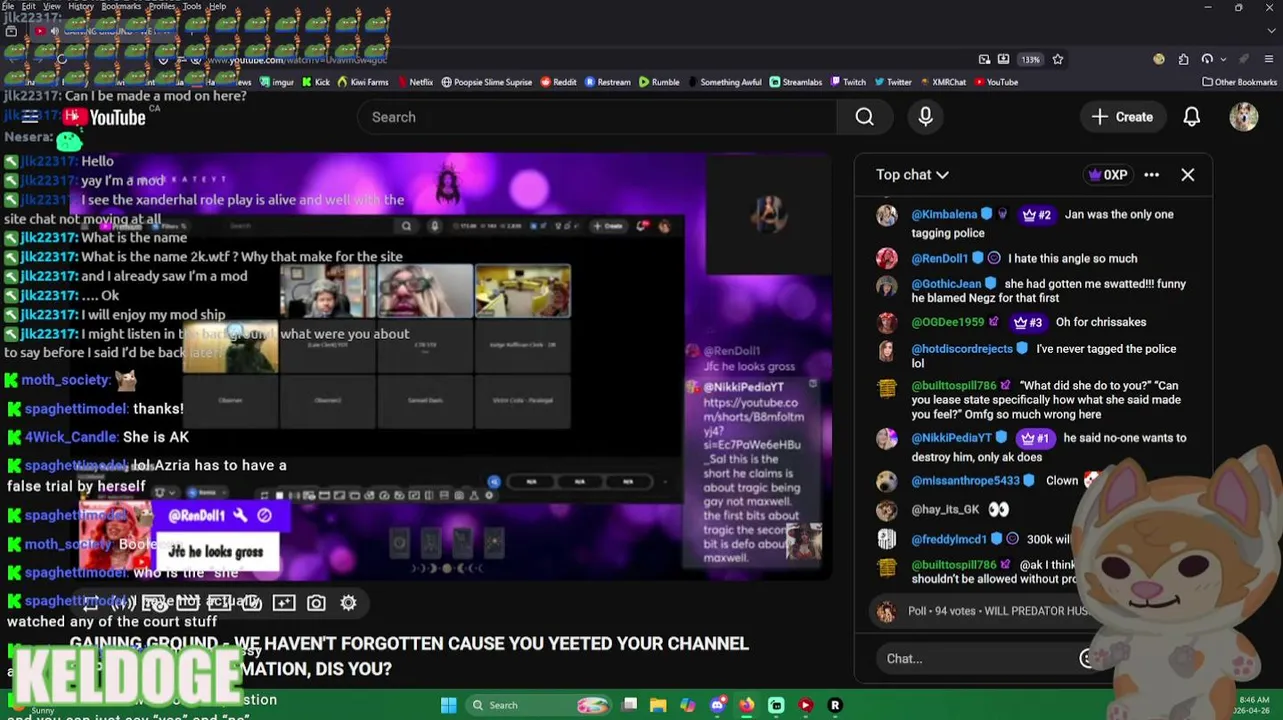Open the Kiwi Farms bookmark
The width and height of the screenshot is (1283, 720).
pyautogui.click(x=363, y=82)
